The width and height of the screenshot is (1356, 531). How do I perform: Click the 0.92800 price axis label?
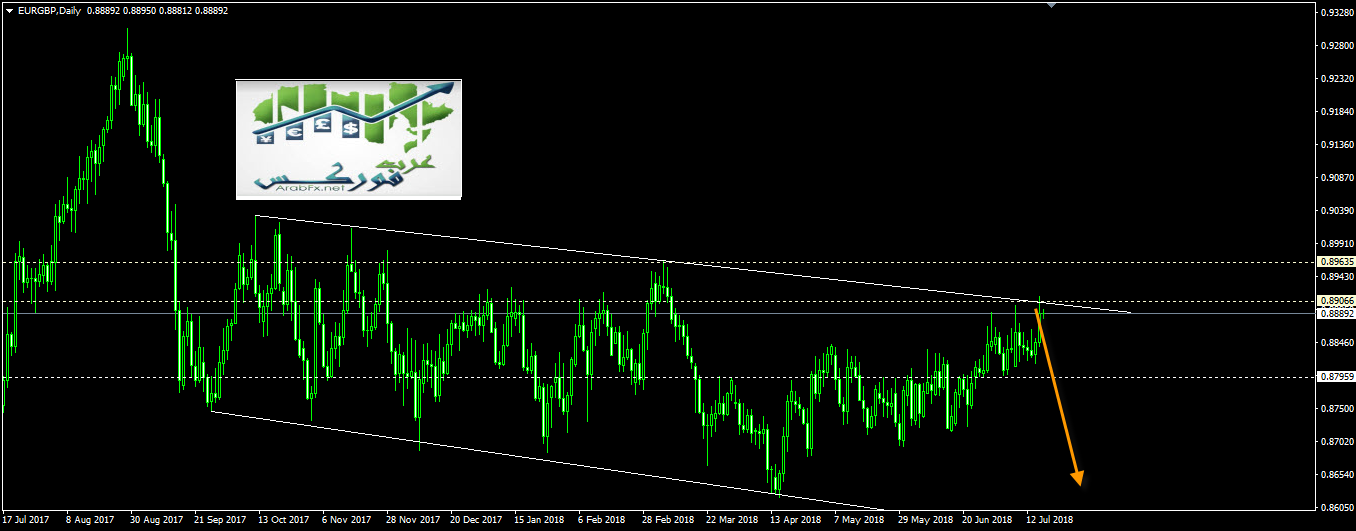coord(1337,45)
